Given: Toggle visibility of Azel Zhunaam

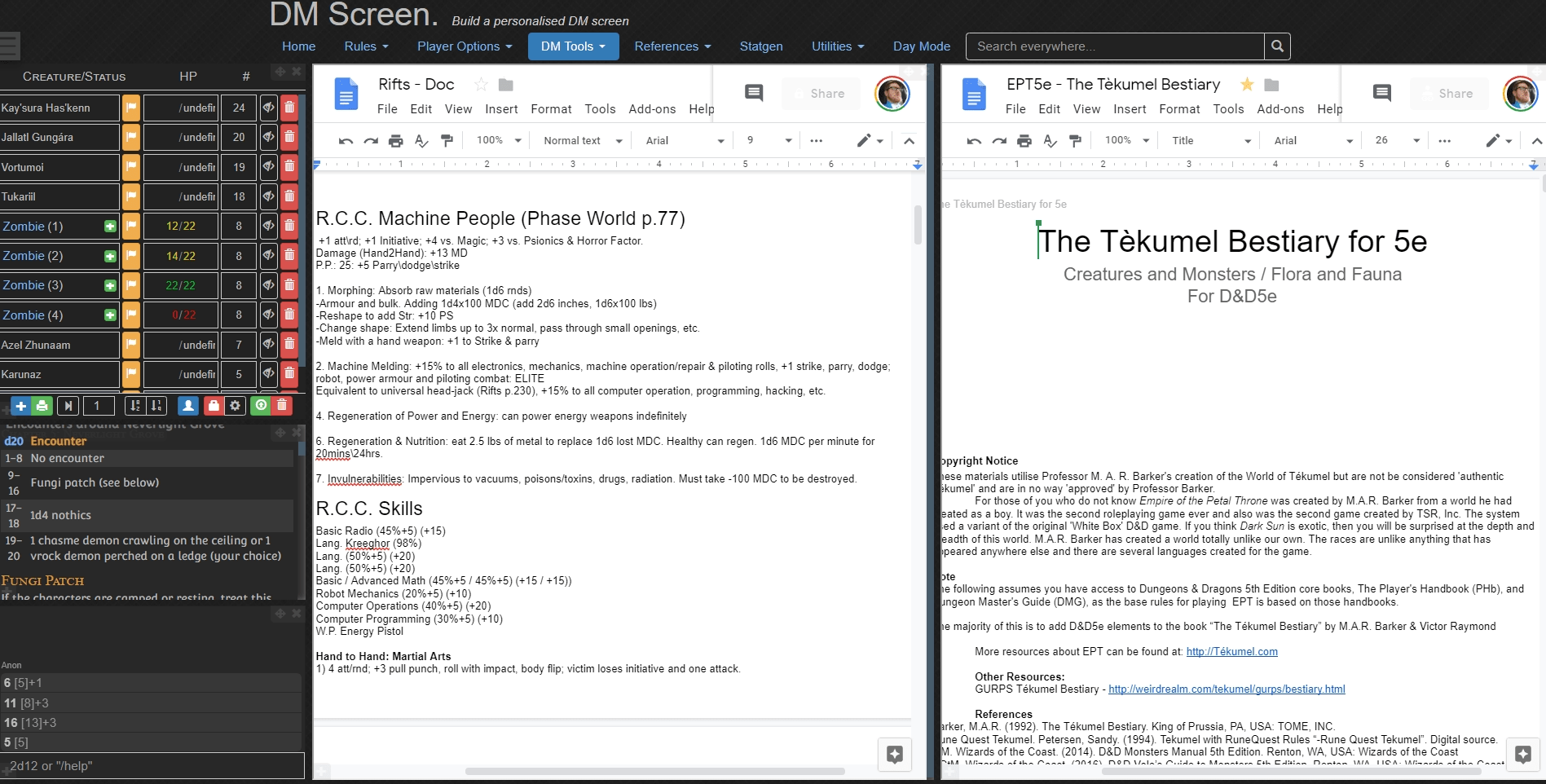Looking at the screenshot, I should (x=268, y=345).
